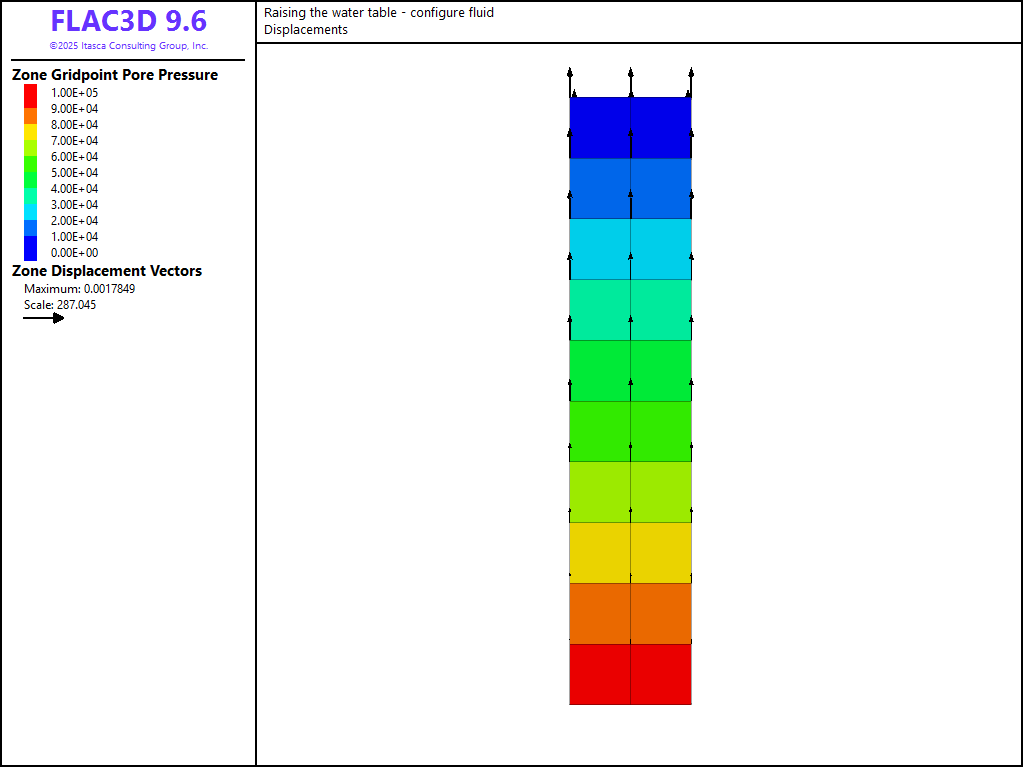The height and width of the screenshot is (768, 1024).
Task: Select the Zone Displacement Vectors legend heading
Action: click(x=107, y=271)
